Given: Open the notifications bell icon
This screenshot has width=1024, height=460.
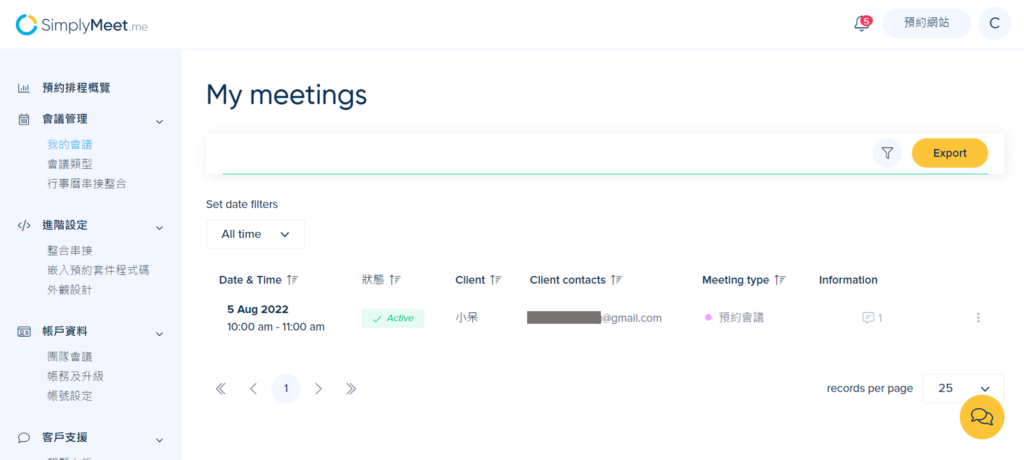Looking at the screenshot, I should [x=862, y=24].
